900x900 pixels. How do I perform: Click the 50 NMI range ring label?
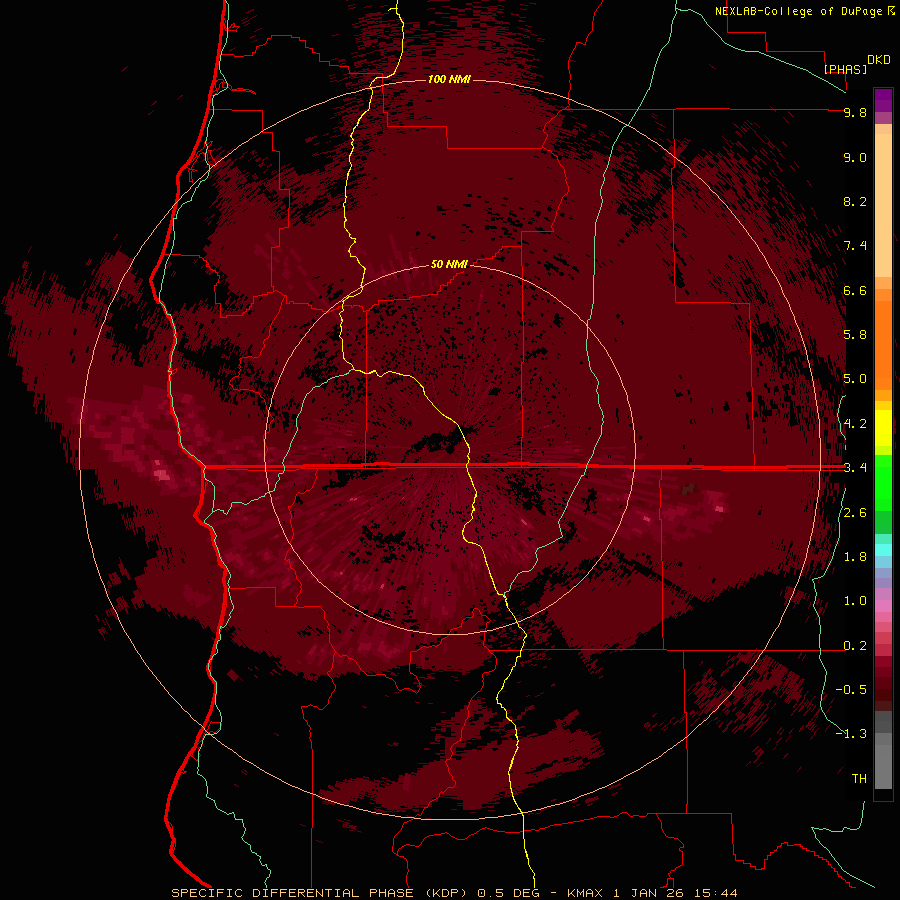pos(449,264)
